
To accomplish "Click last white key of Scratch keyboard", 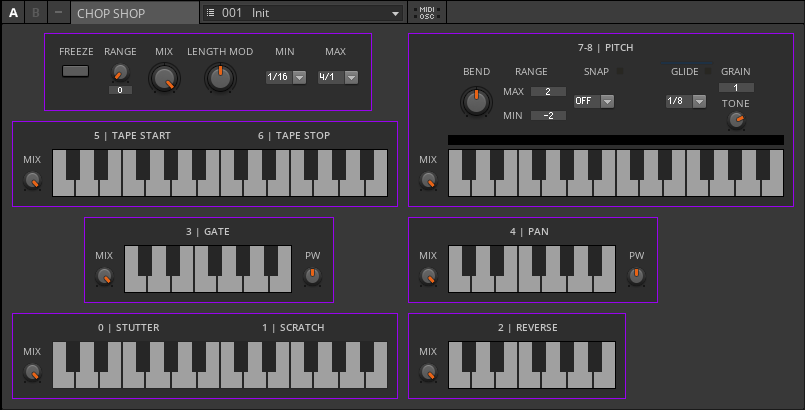I will point(376,380).
